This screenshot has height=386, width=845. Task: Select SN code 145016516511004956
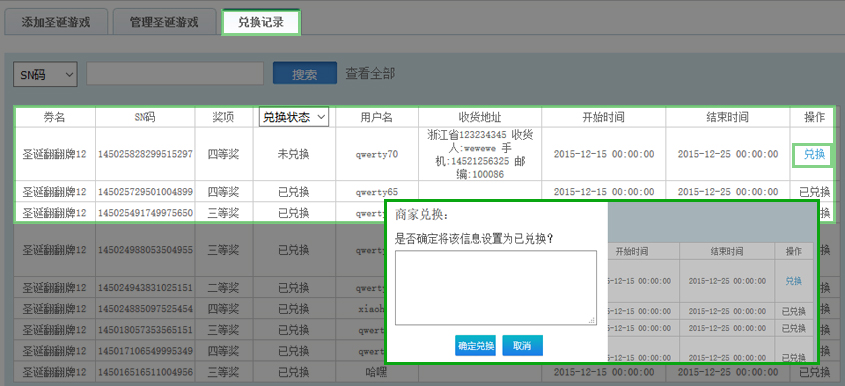click(x=145, y=372)
